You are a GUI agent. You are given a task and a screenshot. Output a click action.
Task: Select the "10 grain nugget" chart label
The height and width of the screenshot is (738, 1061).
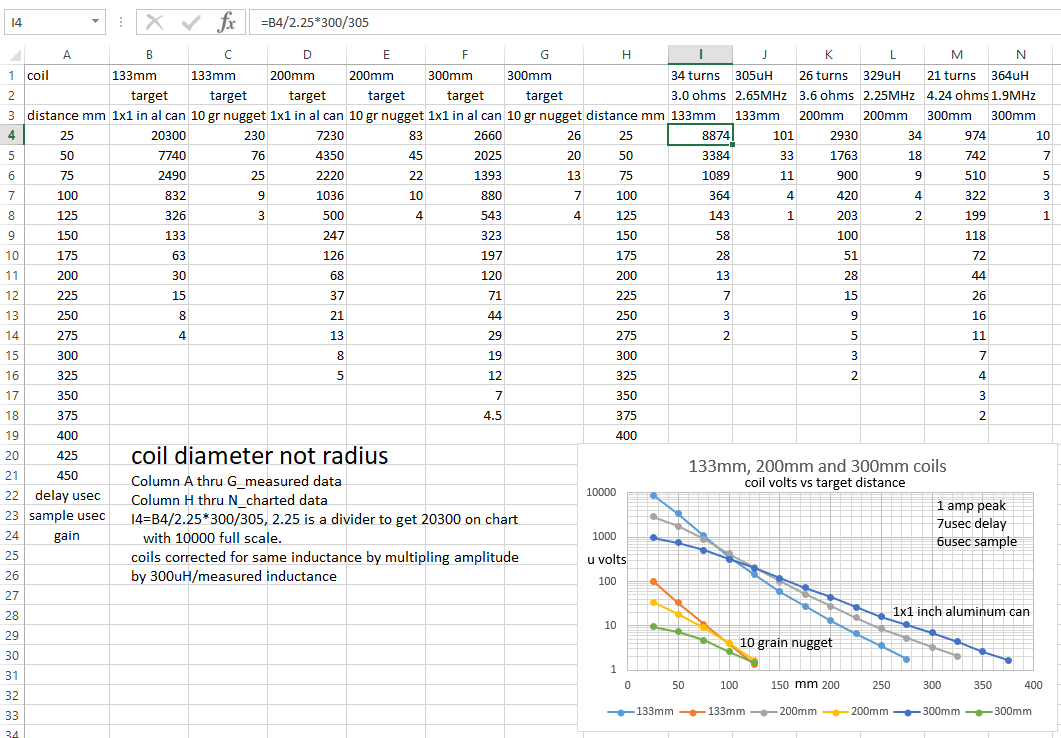pyautogui.click(x=785, y=642)
